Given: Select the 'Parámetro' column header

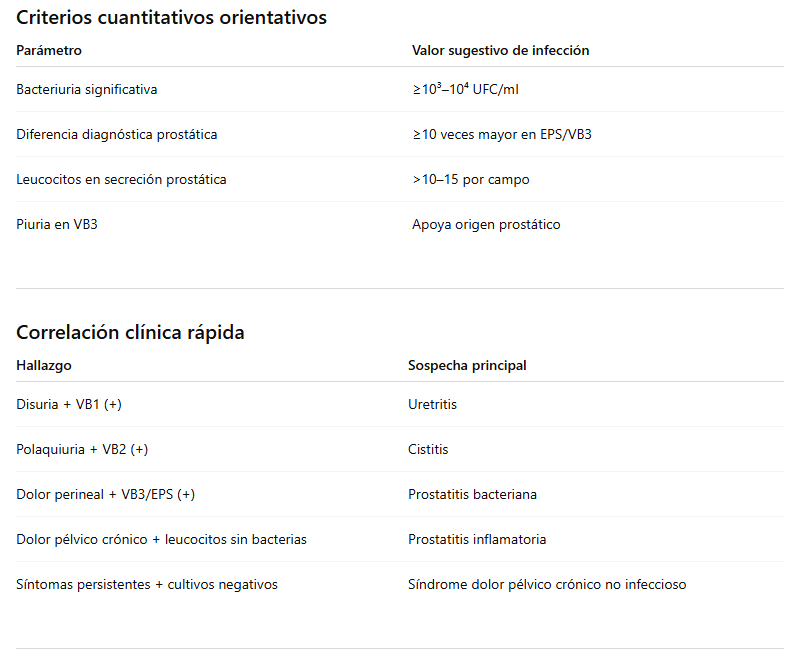Looking at the screenshot, I should (x=49, y=50).
